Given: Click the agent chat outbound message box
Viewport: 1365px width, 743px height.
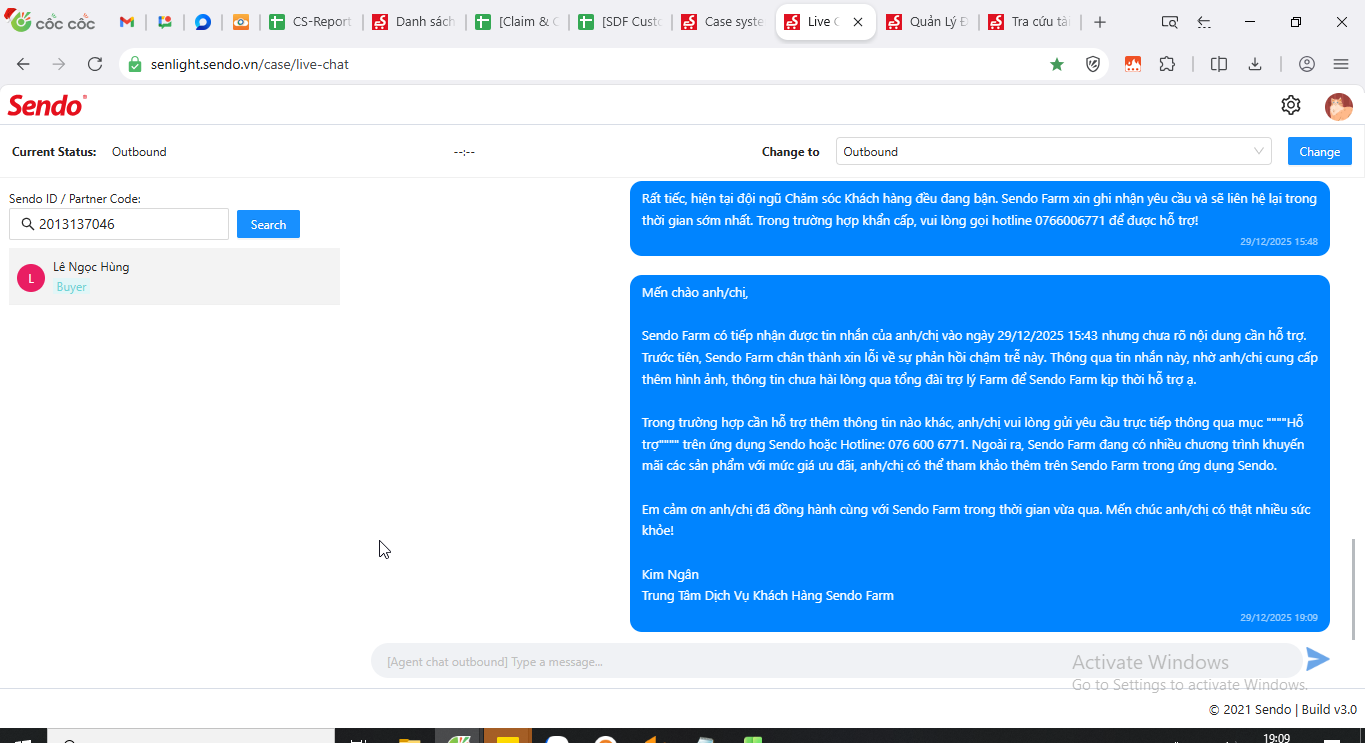Looking at the screenshot, I should tap(836, 661).
